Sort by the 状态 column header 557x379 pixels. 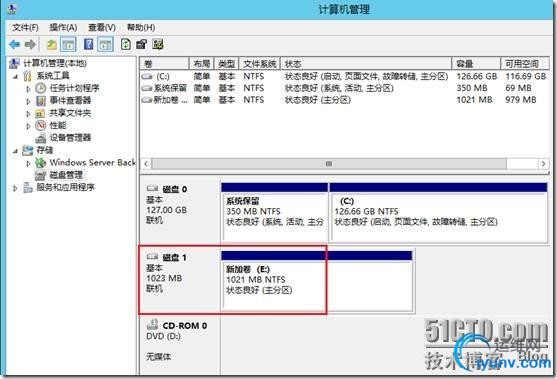(x=366, y=64)
